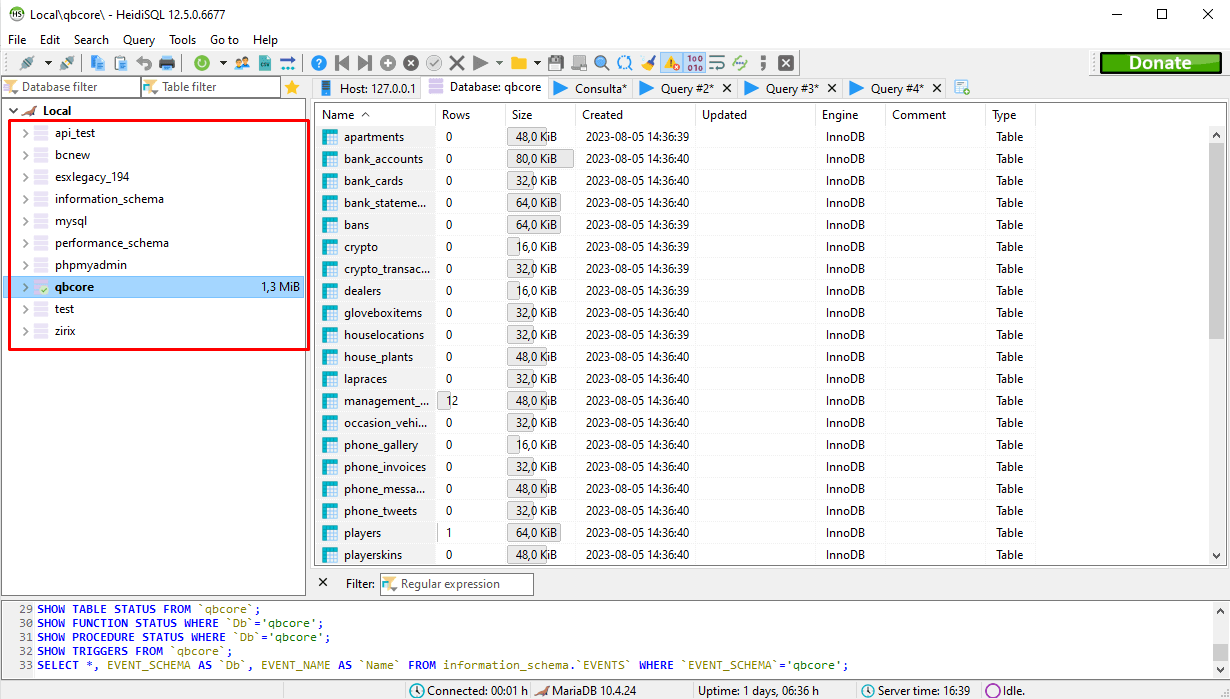Click the favorites star icon
This screenshot has height=699, width=1230.
coord(292,87)
